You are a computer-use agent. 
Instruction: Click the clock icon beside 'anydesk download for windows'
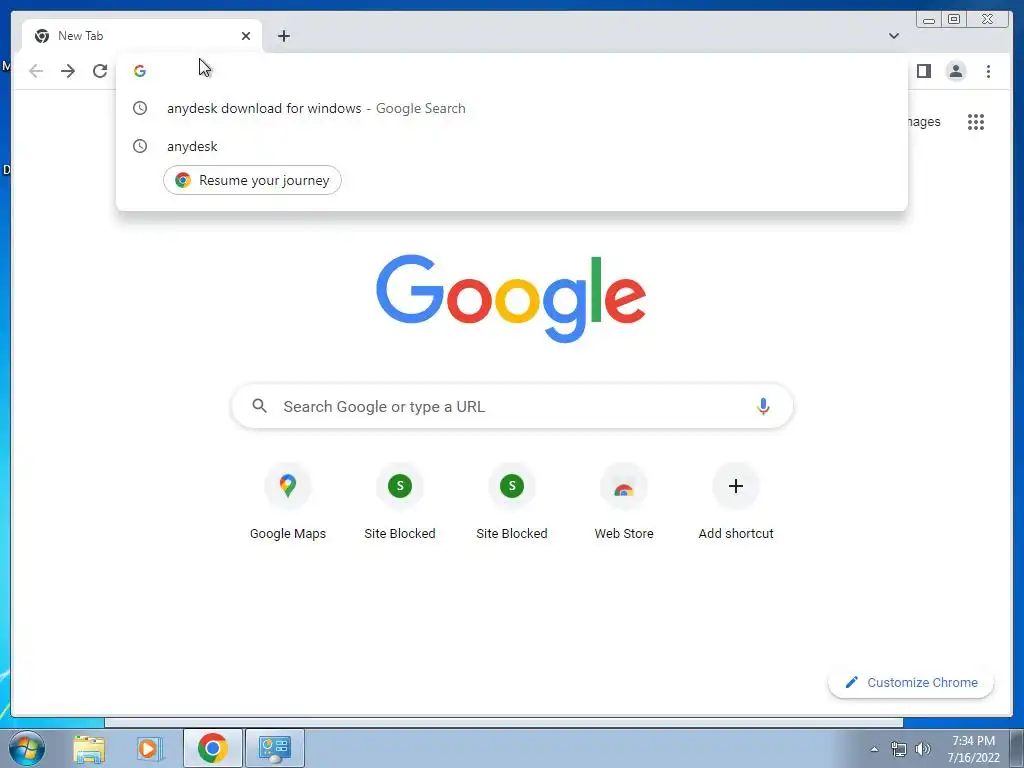pos(140,108)
